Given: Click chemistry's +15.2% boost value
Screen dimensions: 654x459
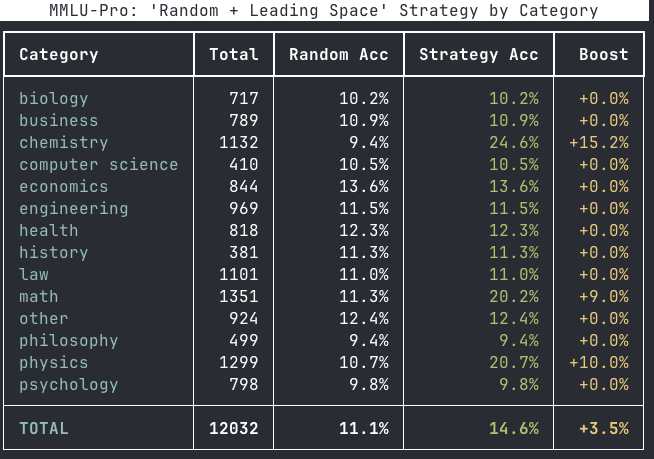Looking at the screenshot, I should (599, 142).
